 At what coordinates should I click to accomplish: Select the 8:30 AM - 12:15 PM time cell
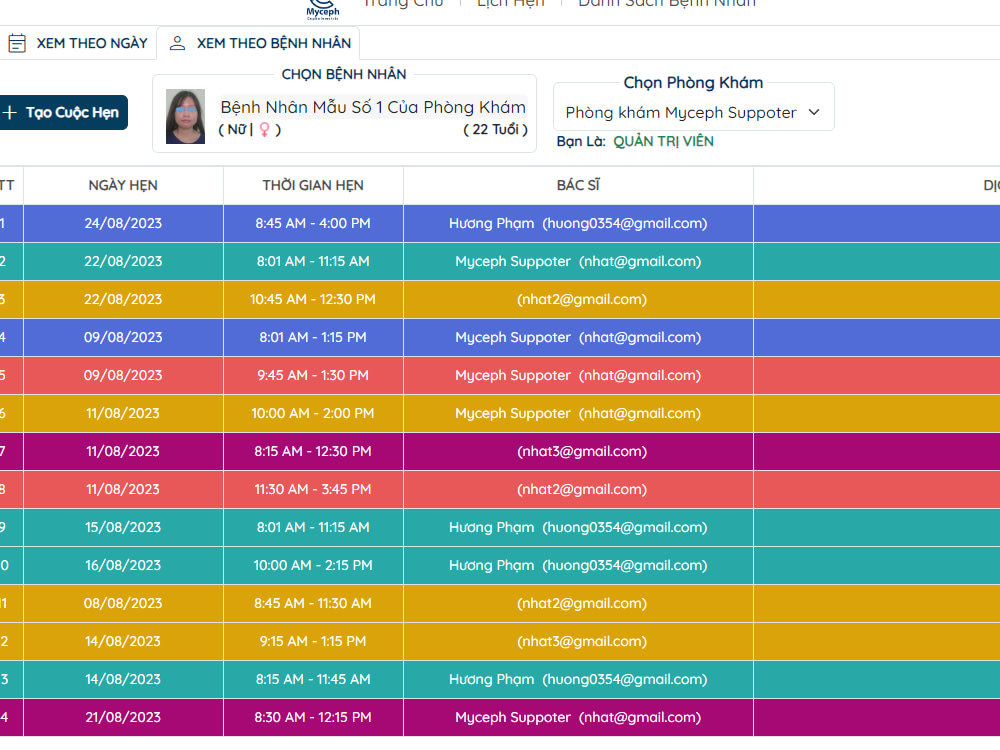pos(313,717)
